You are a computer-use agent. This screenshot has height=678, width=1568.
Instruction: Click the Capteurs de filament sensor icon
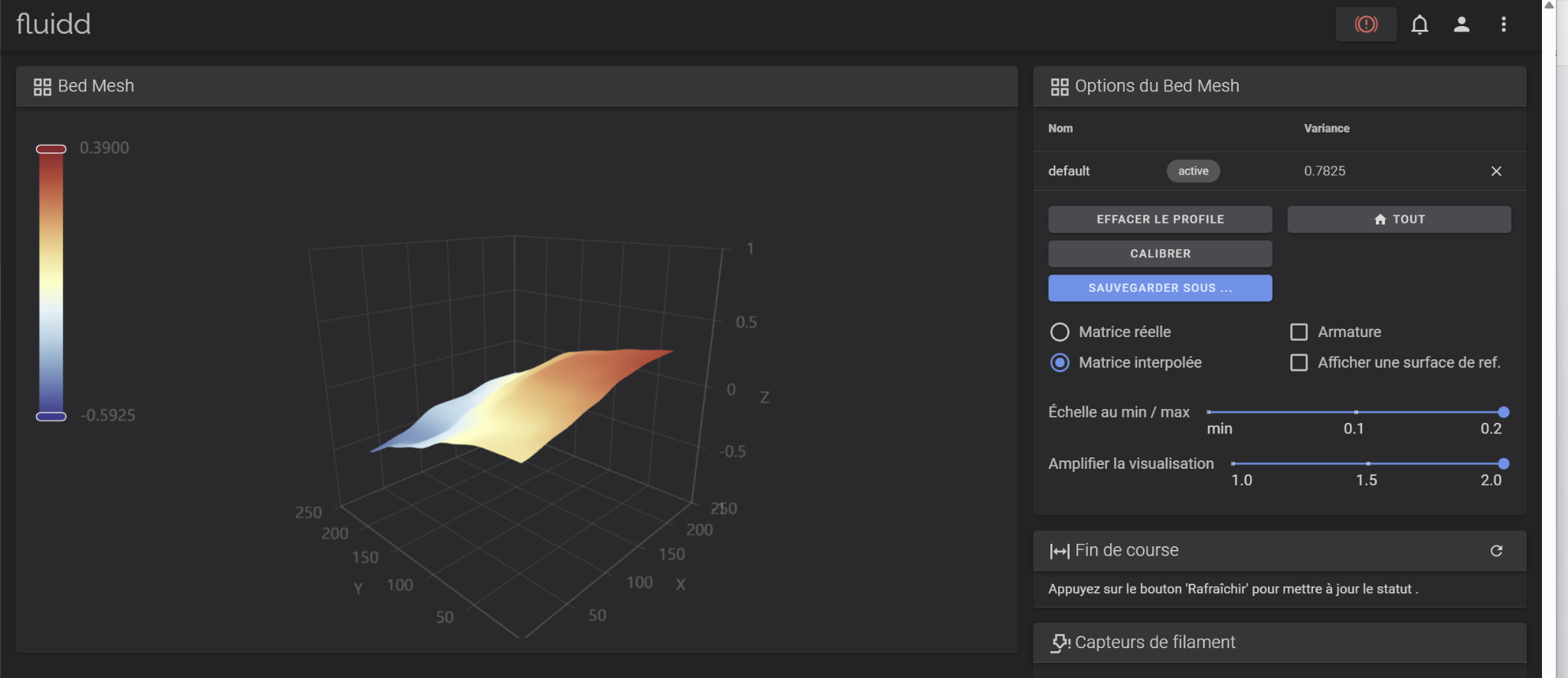pos(1060,643)
